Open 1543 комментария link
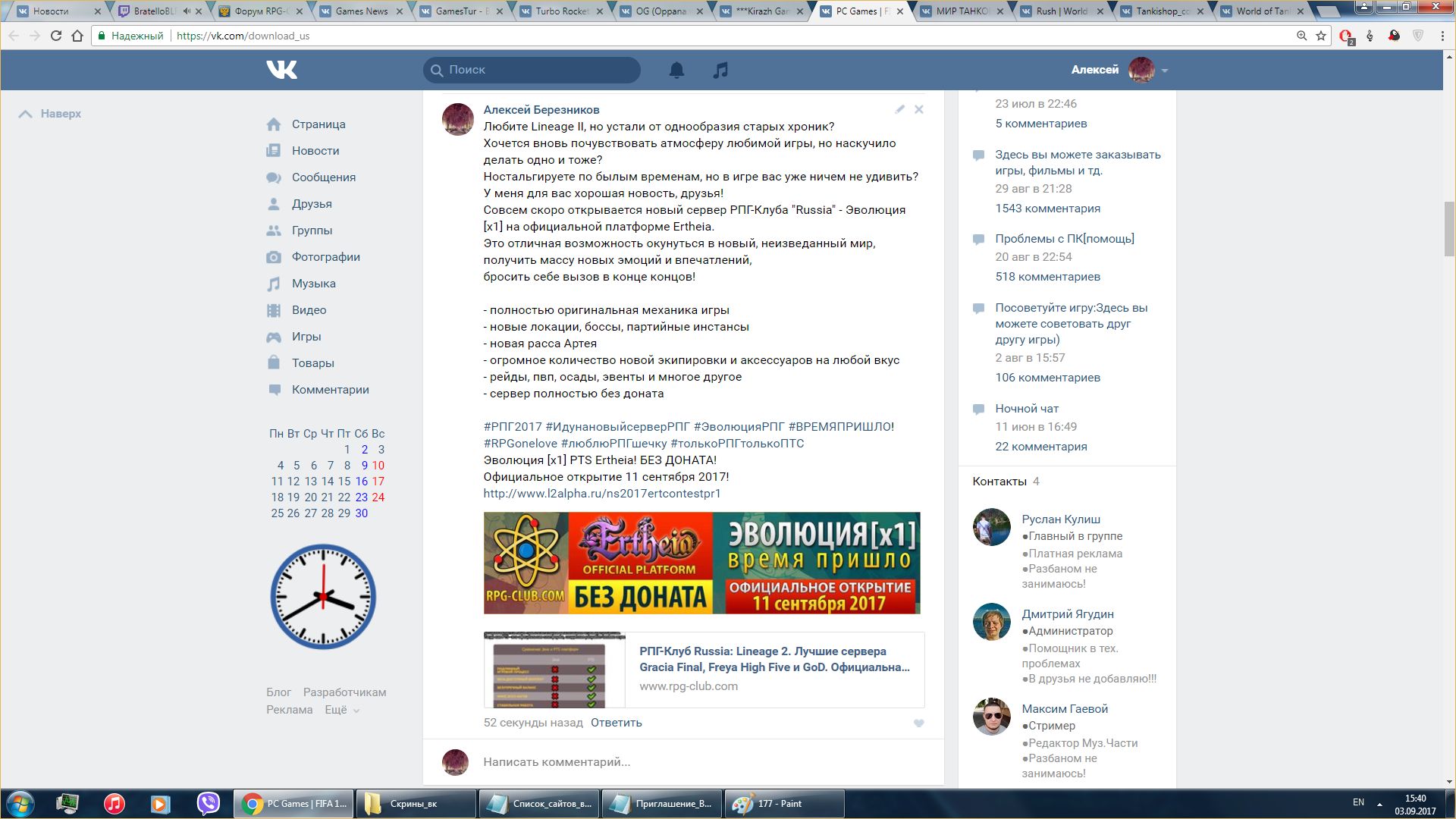 pos(1047,209)
